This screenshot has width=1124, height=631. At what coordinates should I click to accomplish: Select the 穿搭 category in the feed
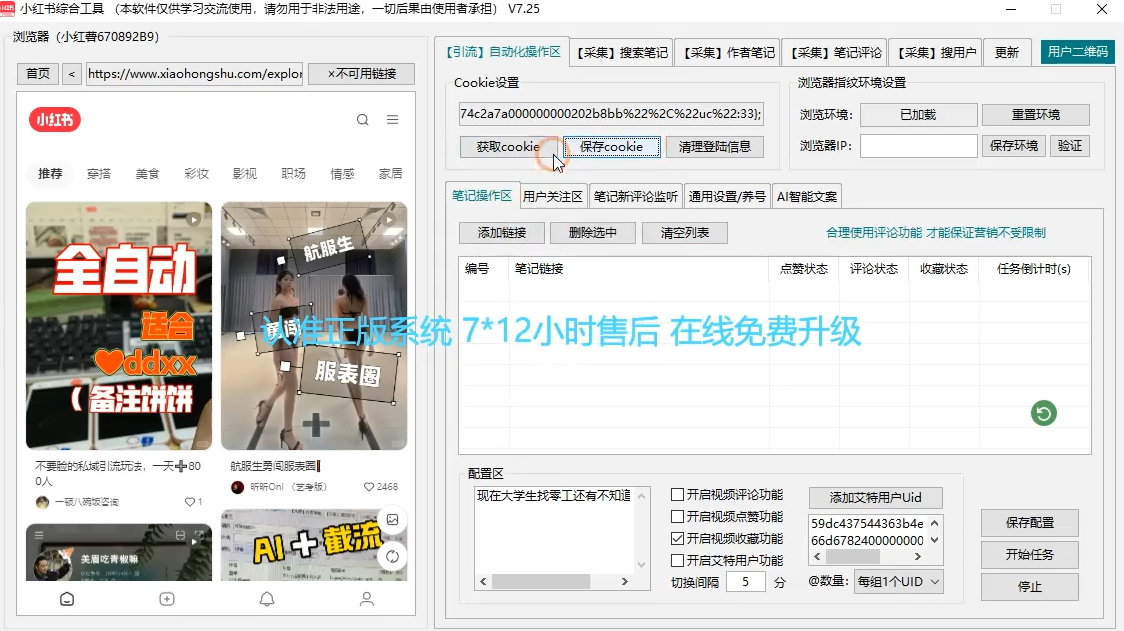pos(99,174)
